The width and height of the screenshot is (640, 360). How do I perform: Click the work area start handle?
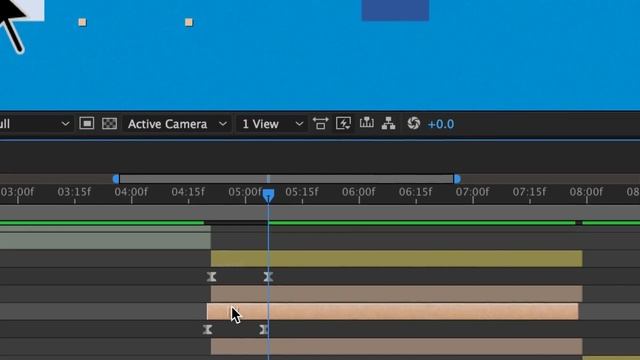(116, 179)
